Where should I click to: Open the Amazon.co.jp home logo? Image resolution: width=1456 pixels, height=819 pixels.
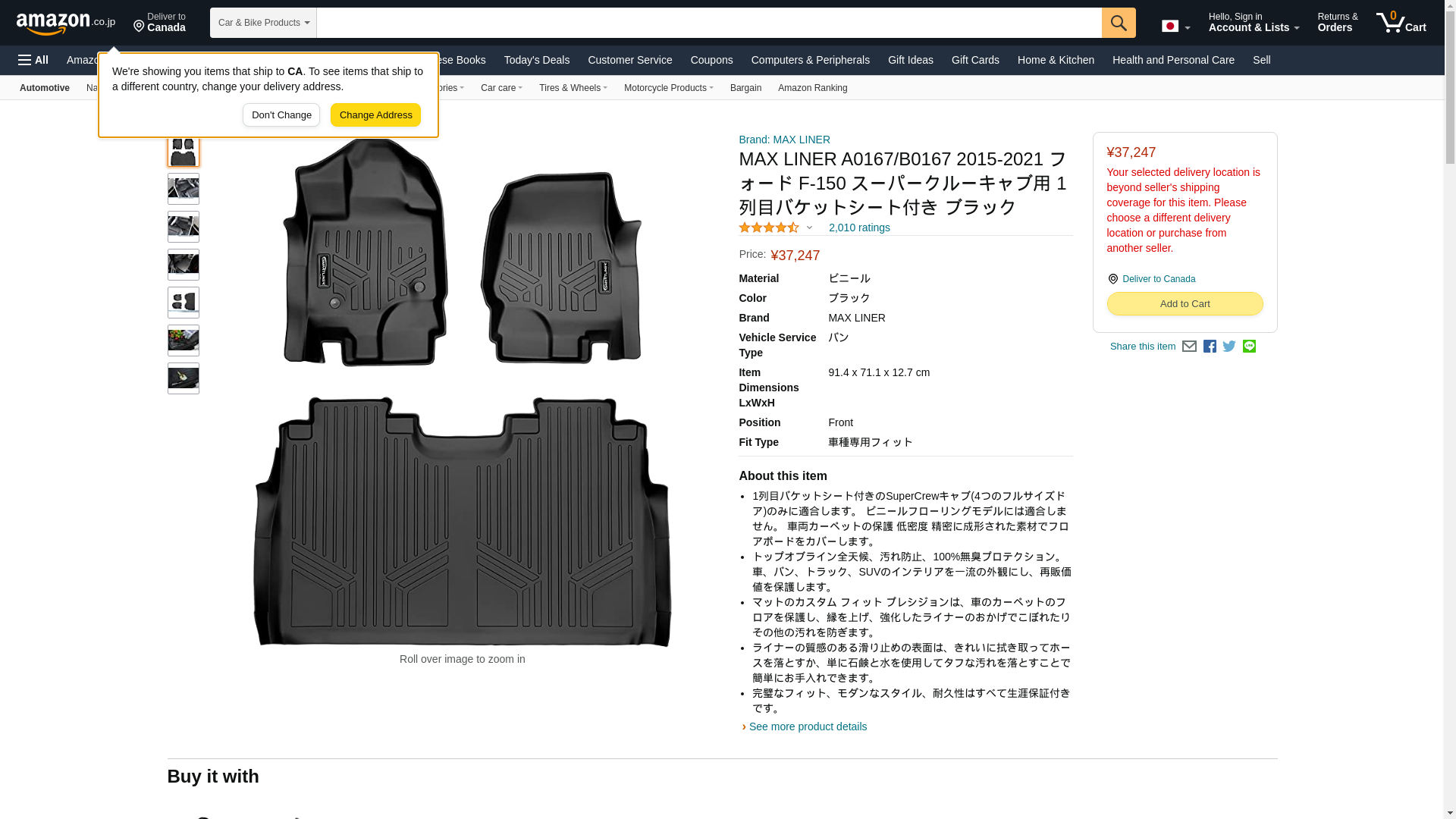[65, 24]
